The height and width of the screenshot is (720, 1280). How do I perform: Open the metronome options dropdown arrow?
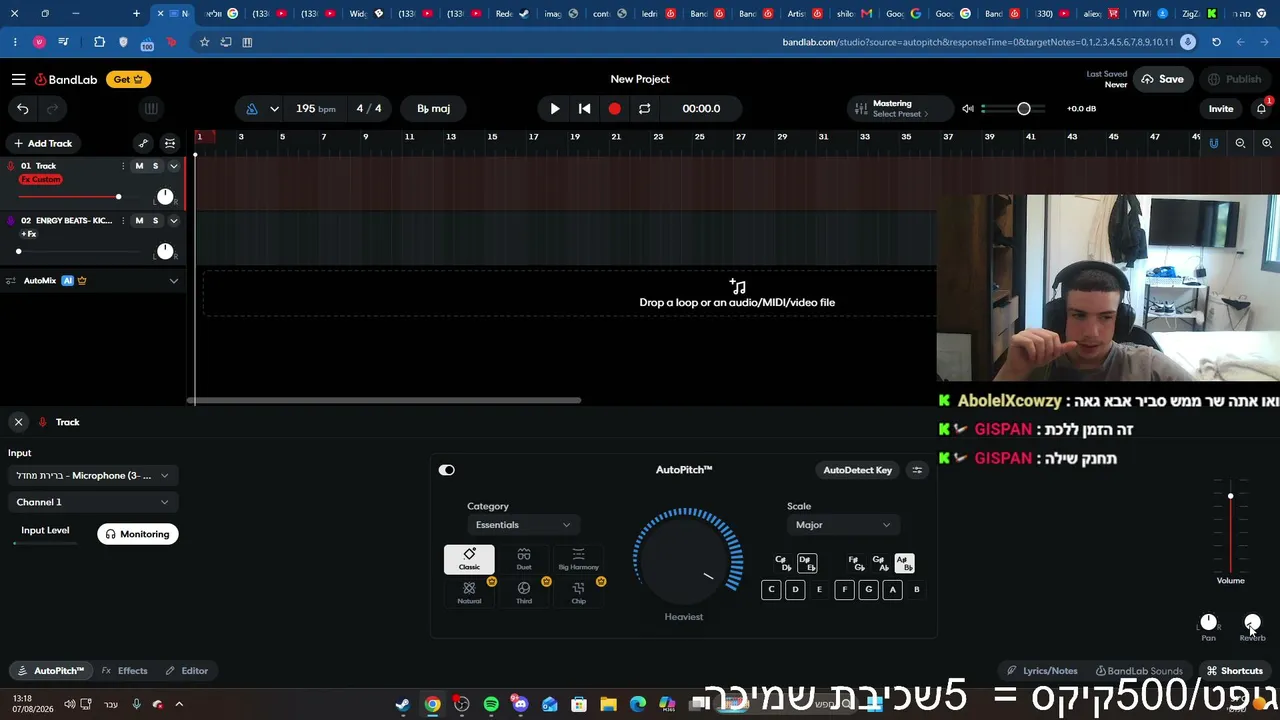(274, 109)
